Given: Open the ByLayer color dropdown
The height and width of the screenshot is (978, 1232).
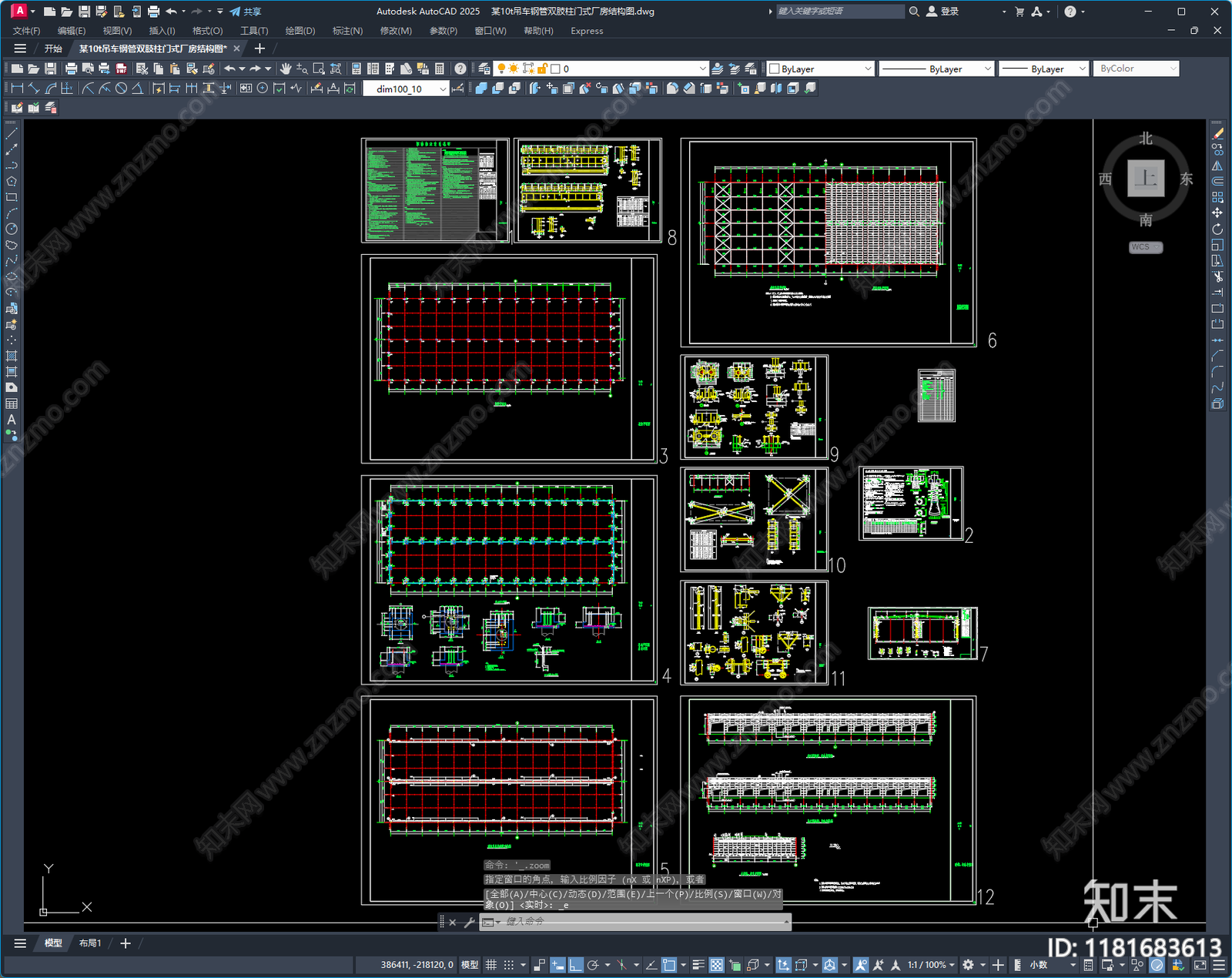Looking at the screenshot, I should (821, 69).
